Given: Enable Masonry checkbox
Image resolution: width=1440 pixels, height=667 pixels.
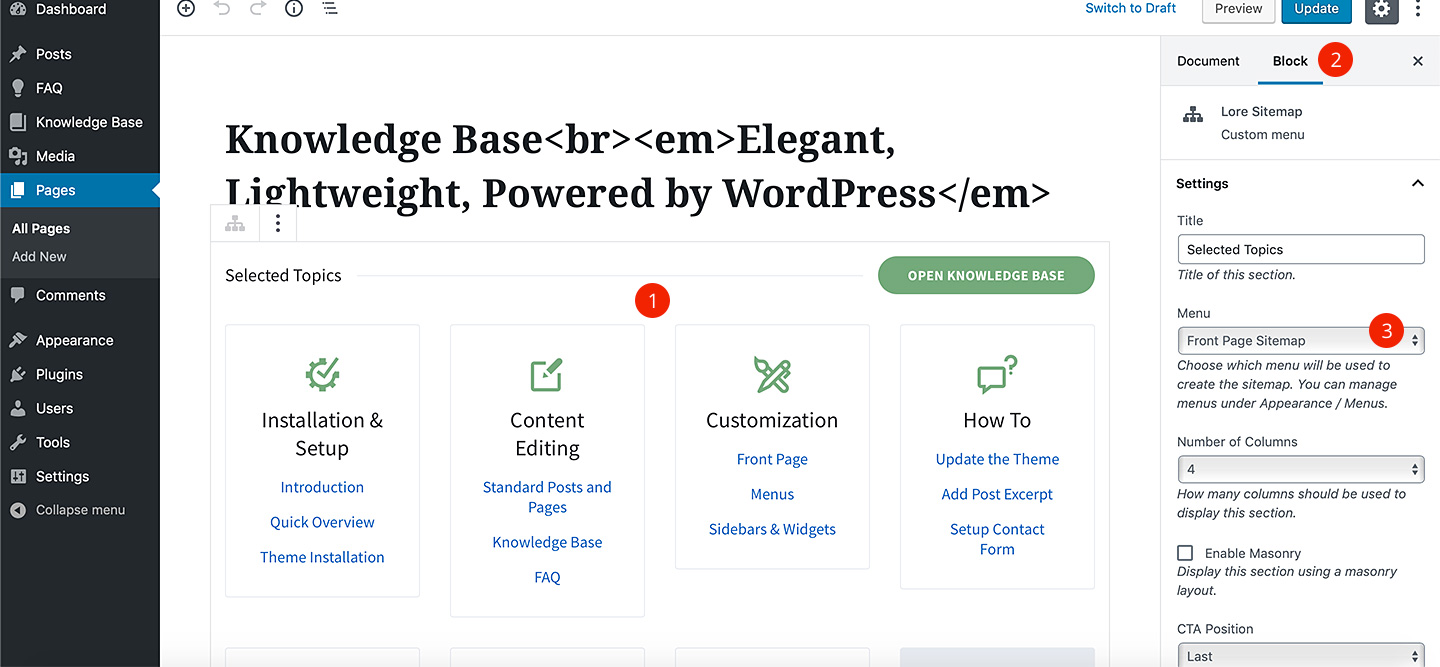Looking at the screenshot, I should [1185, 553].
